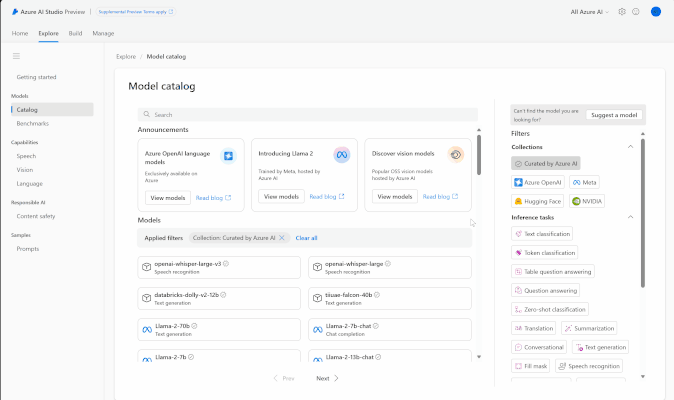Collapse the Collections filter section chevron
Image resolution: width=674 pixels, height=400 pixels.
point(630,147)
